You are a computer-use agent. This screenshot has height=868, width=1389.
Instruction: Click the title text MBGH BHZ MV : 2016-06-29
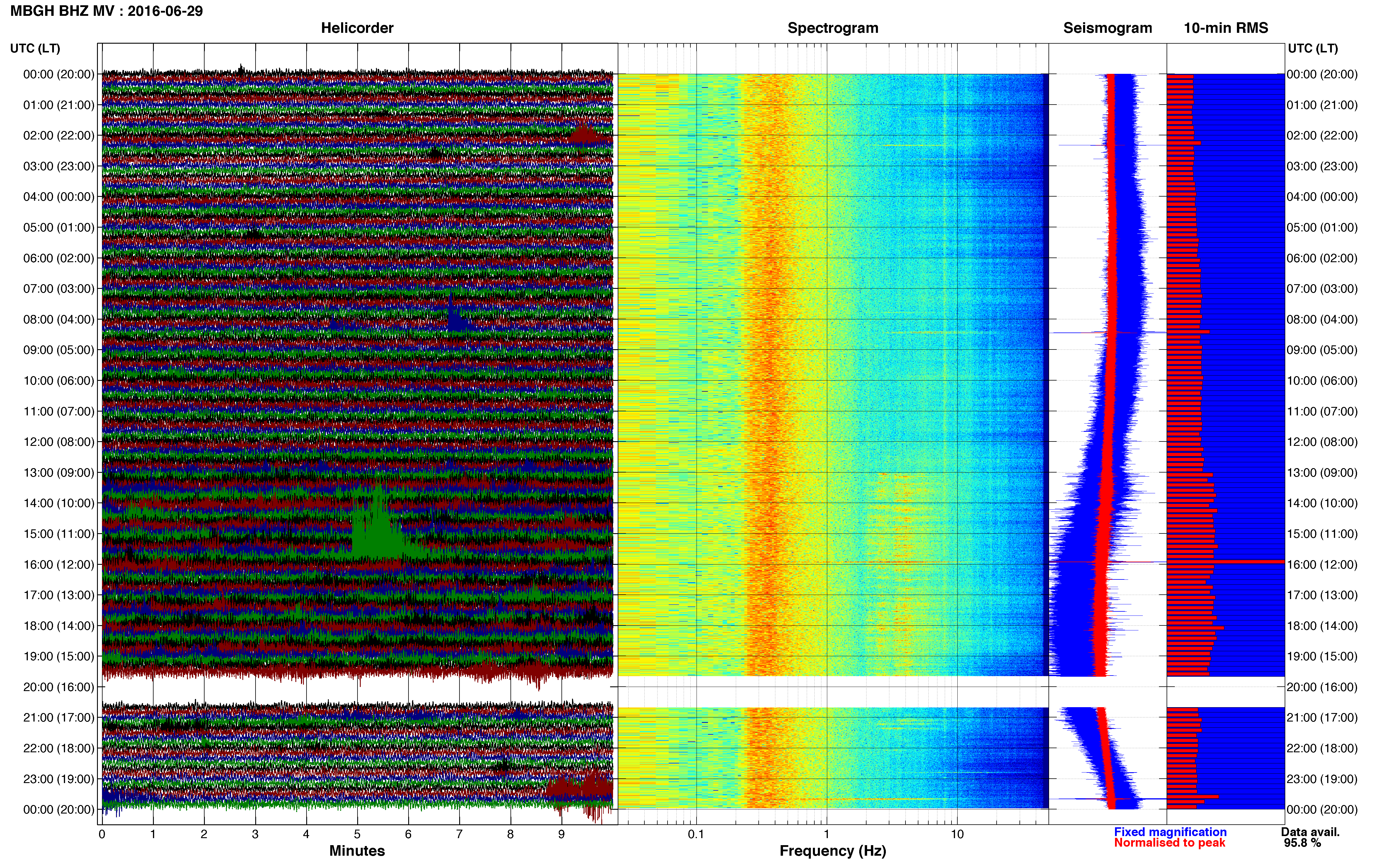click(106, 11)
